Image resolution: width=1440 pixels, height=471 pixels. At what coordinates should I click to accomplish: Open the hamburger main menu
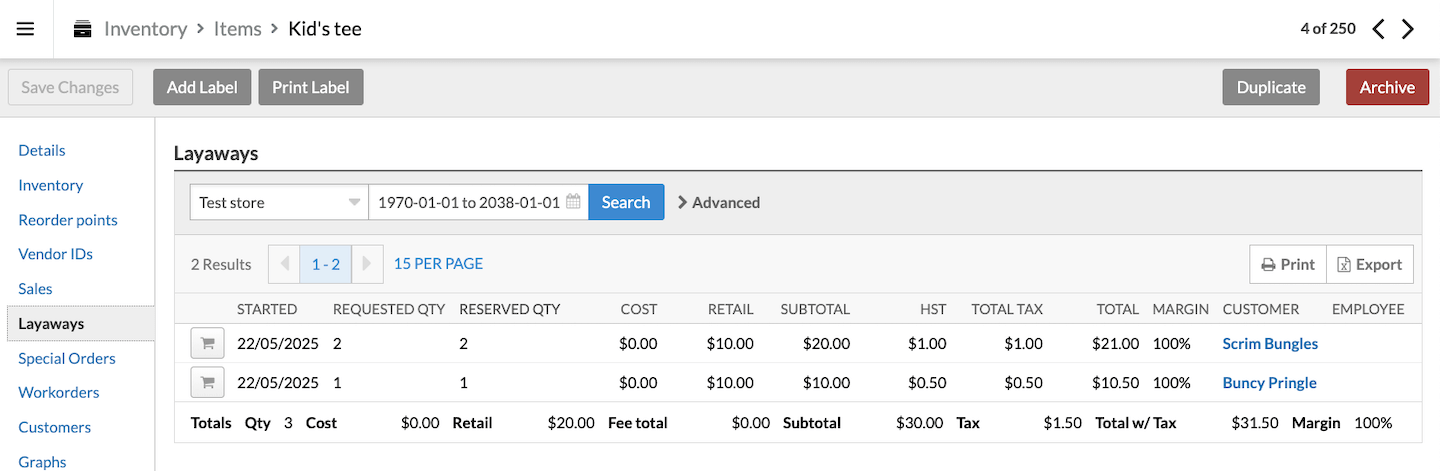26,29
